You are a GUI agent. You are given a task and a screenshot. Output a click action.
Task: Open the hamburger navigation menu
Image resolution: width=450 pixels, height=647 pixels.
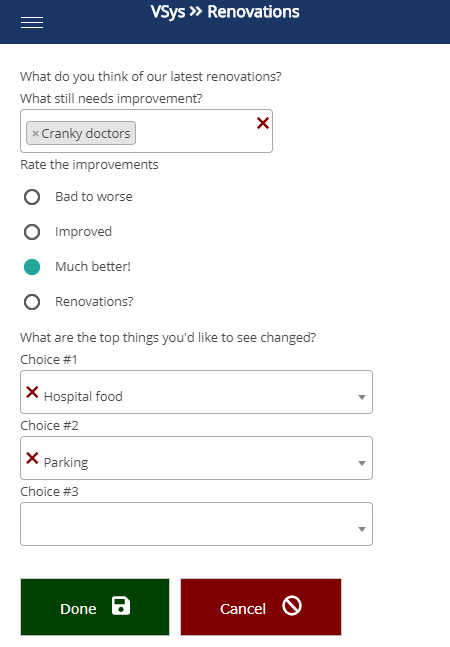32,23
